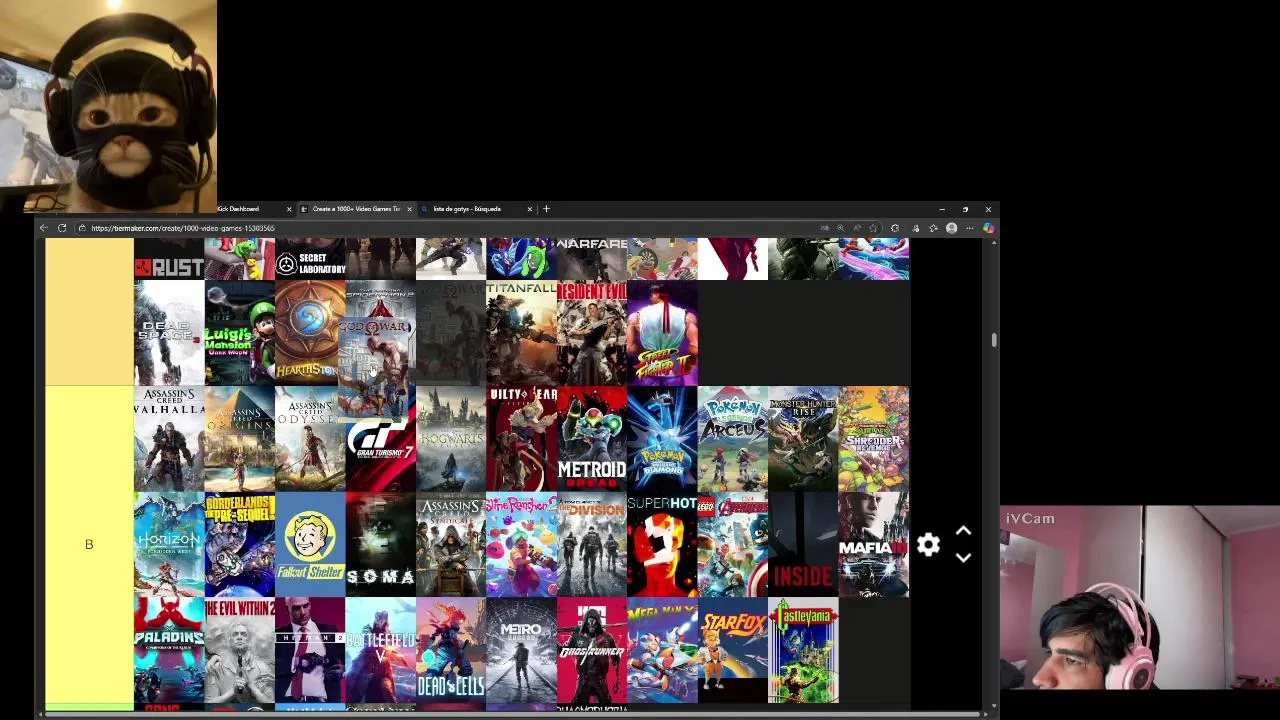View site info icon beside tiermaker URL
The width and height of the screenshot is (1280, 720).
[x=82, y=228]
